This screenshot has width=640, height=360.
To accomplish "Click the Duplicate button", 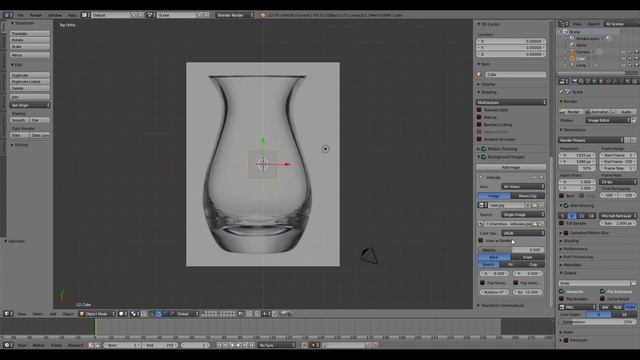I will point(30,75).
